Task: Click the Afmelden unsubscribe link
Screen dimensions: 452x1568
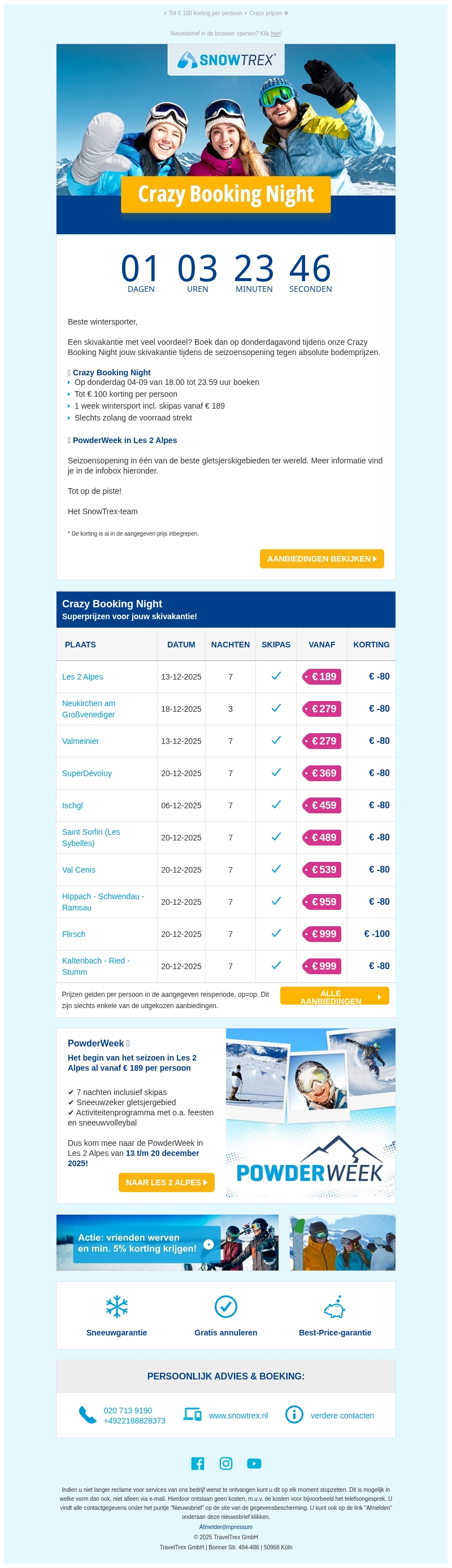Action: click(x=211, y=1527)
